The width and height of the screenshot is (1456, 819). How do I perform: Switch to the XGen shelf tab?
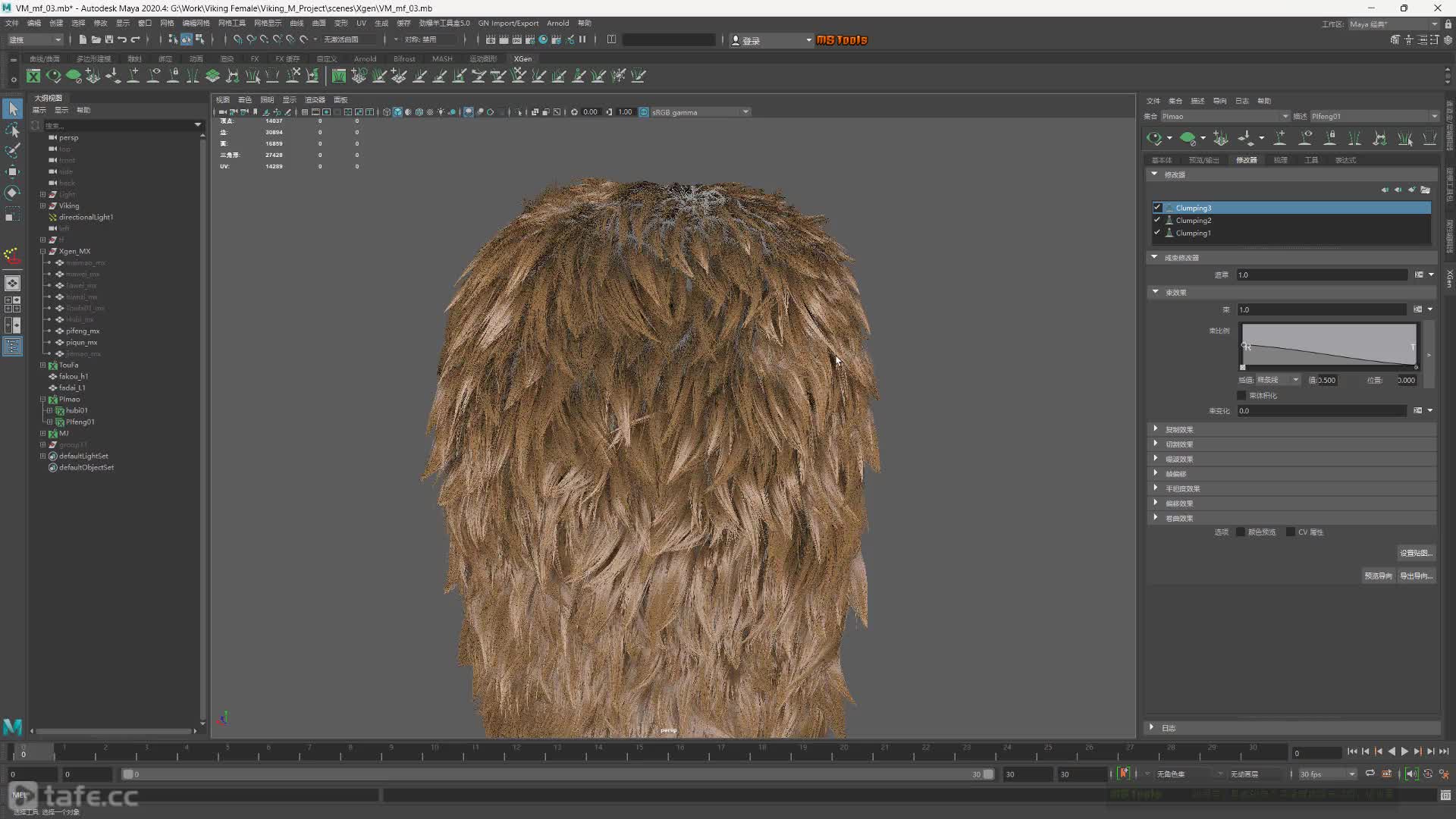tap(522, 58)
